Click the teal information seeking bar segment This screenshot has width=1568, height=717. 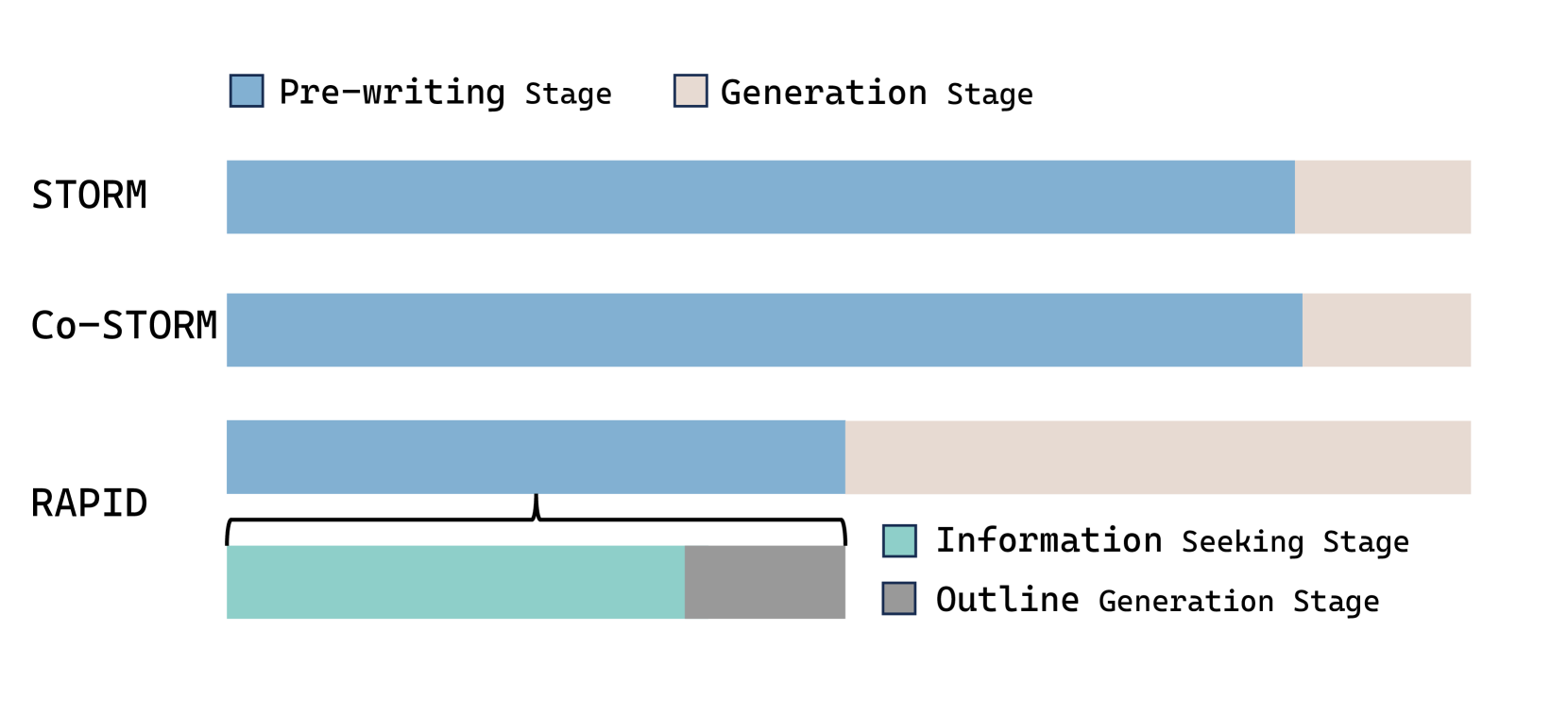tap(455, 582)
